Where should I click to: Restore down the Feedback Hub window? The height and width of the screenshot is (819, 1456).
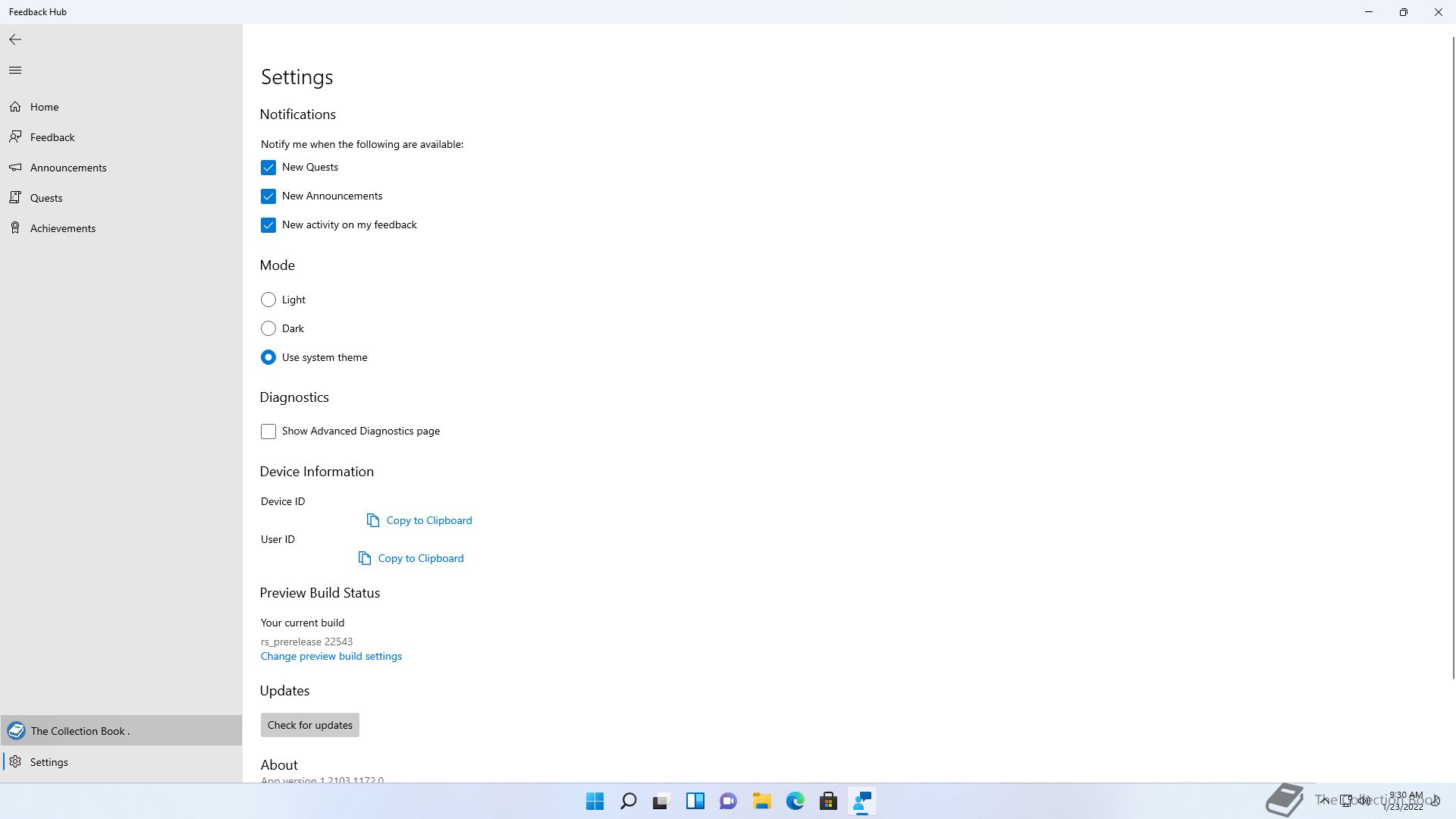[1404, 12]
